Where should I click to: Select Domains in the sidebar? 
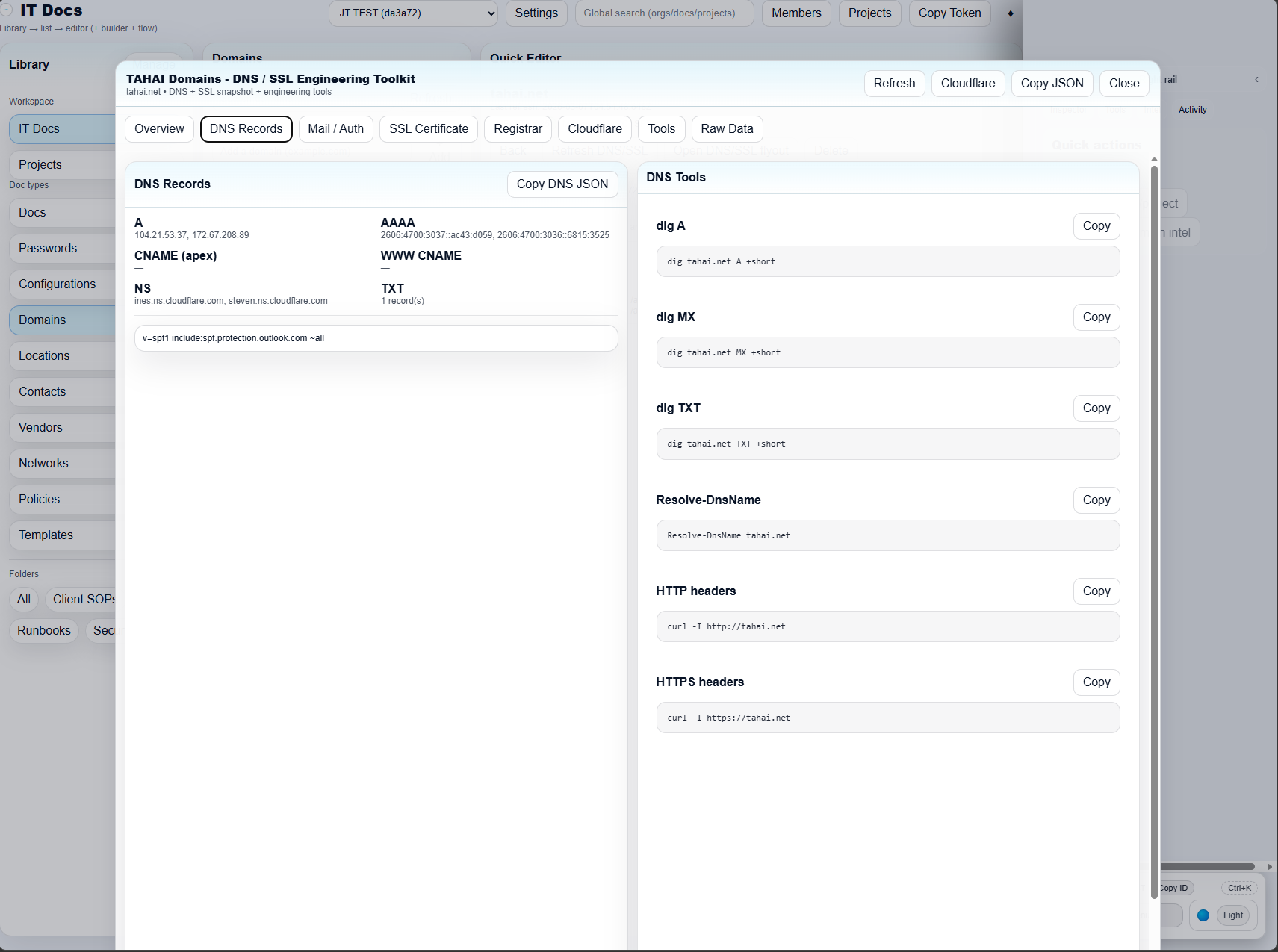click(x=41, y=320)
